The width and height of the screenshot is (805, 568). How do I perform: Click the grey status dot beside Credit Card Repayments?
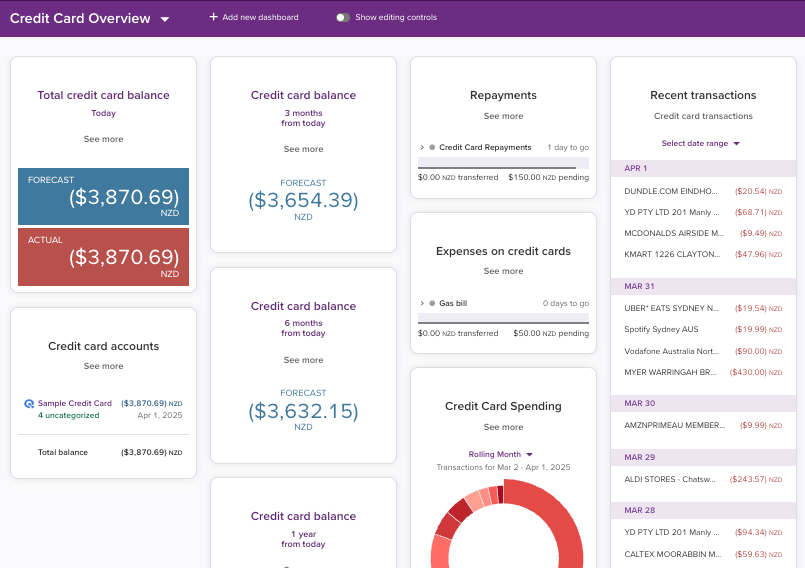click(432, 147)
